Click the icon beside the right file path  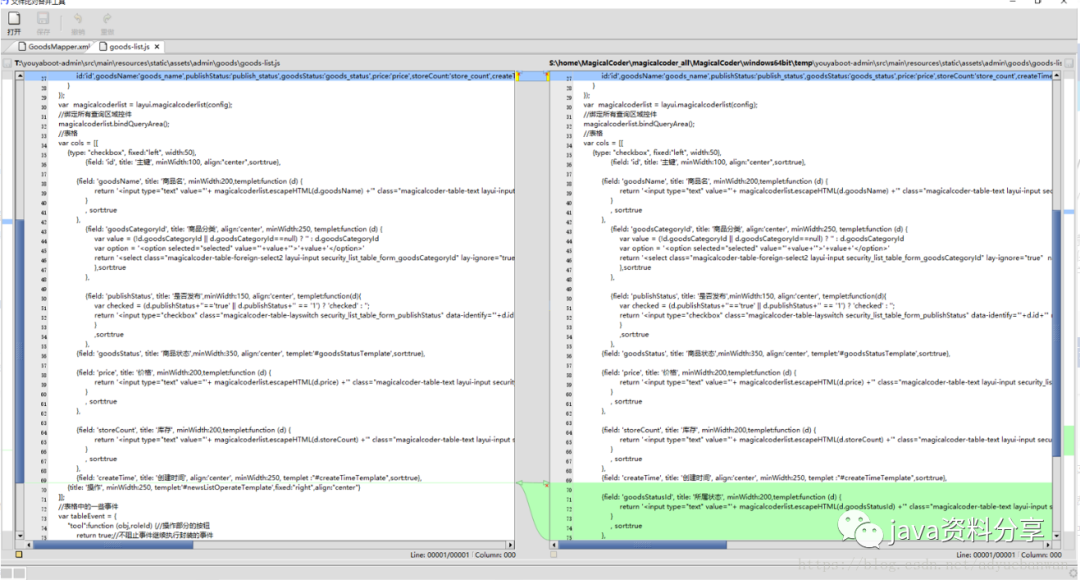[x=1069, y=63]
